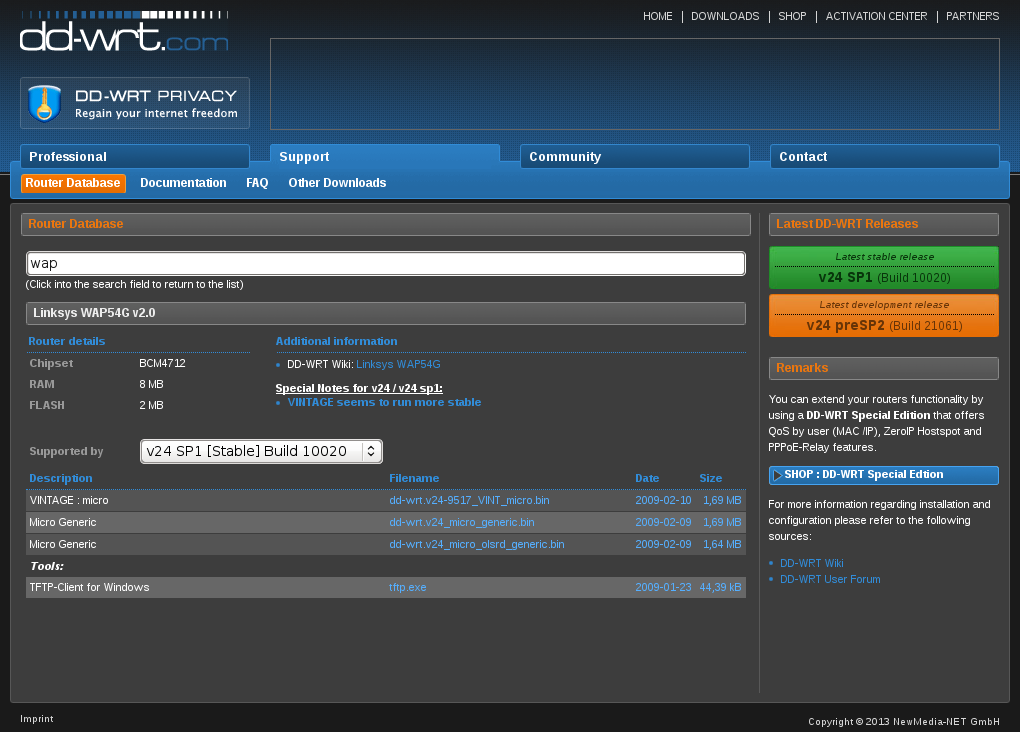
Task: Click the 2 MB FLASH value
Action: click(x=151, y=405)
